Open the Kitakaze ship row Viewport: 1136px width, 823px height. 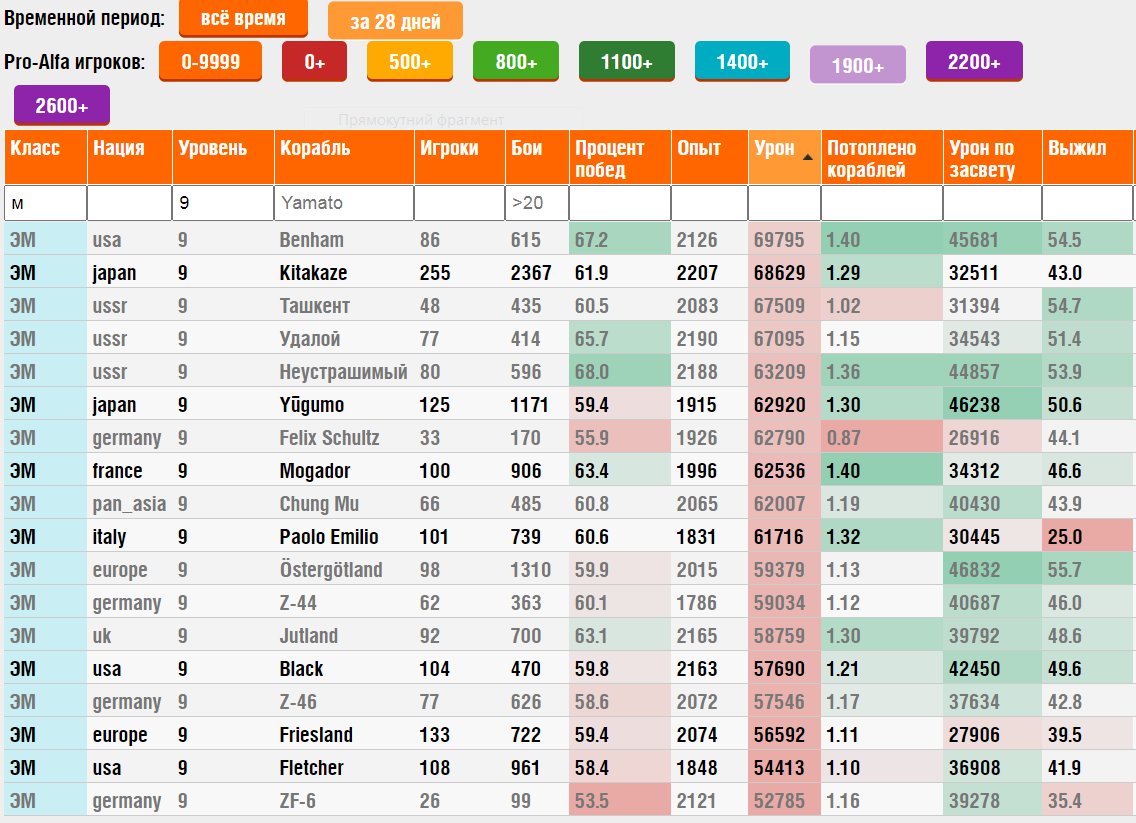(568, 272)
